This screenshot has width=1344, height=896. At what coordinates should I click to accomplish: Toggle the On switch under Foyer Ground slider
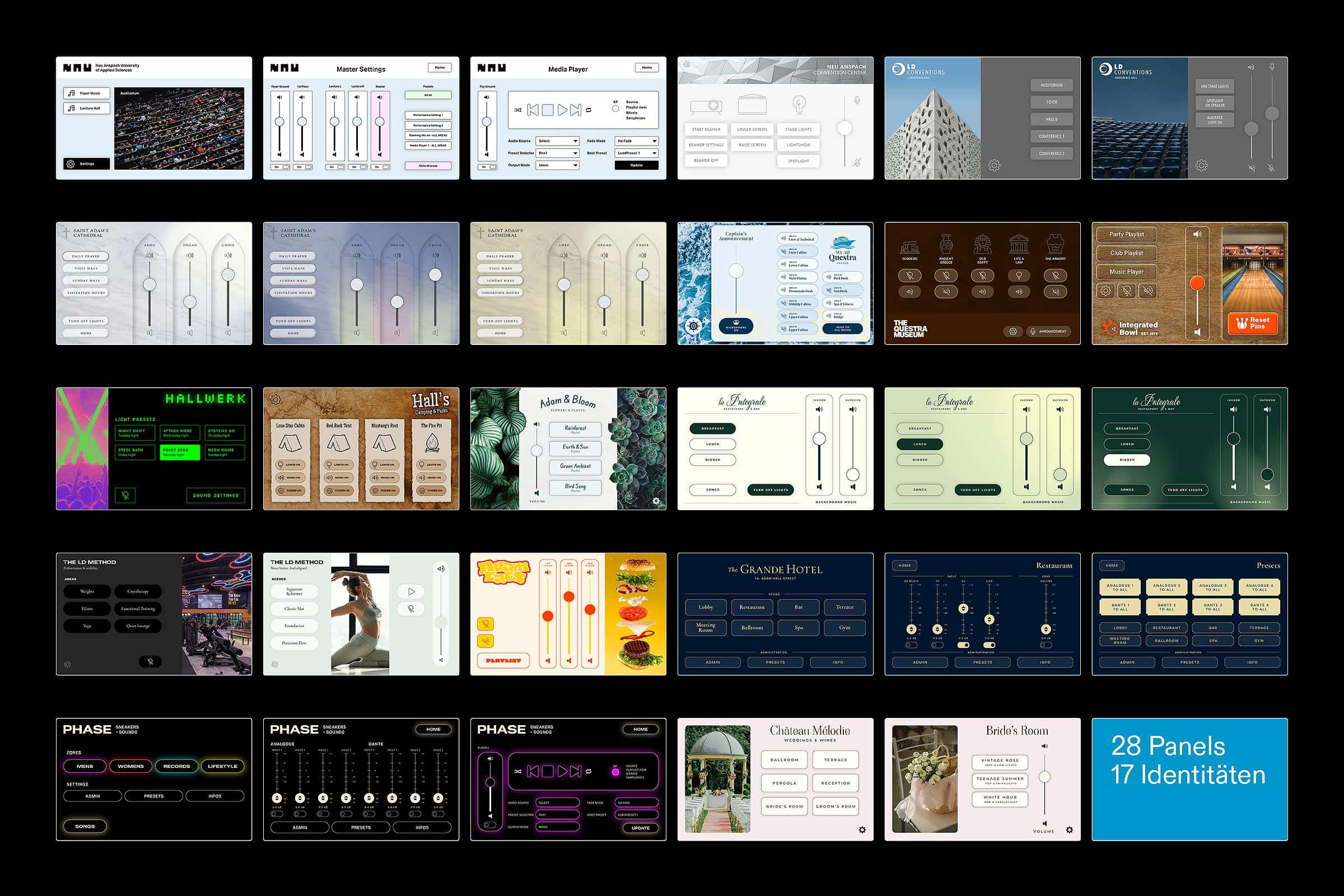click(279, 167)
